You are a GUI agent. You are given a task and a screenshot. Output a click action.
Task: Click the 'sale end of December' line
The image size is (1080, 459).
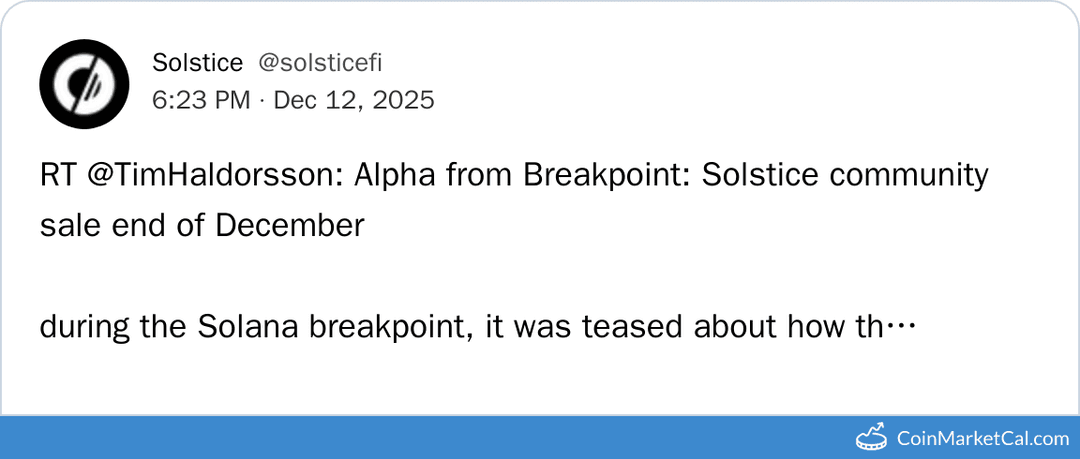click(x=202, y=225)
